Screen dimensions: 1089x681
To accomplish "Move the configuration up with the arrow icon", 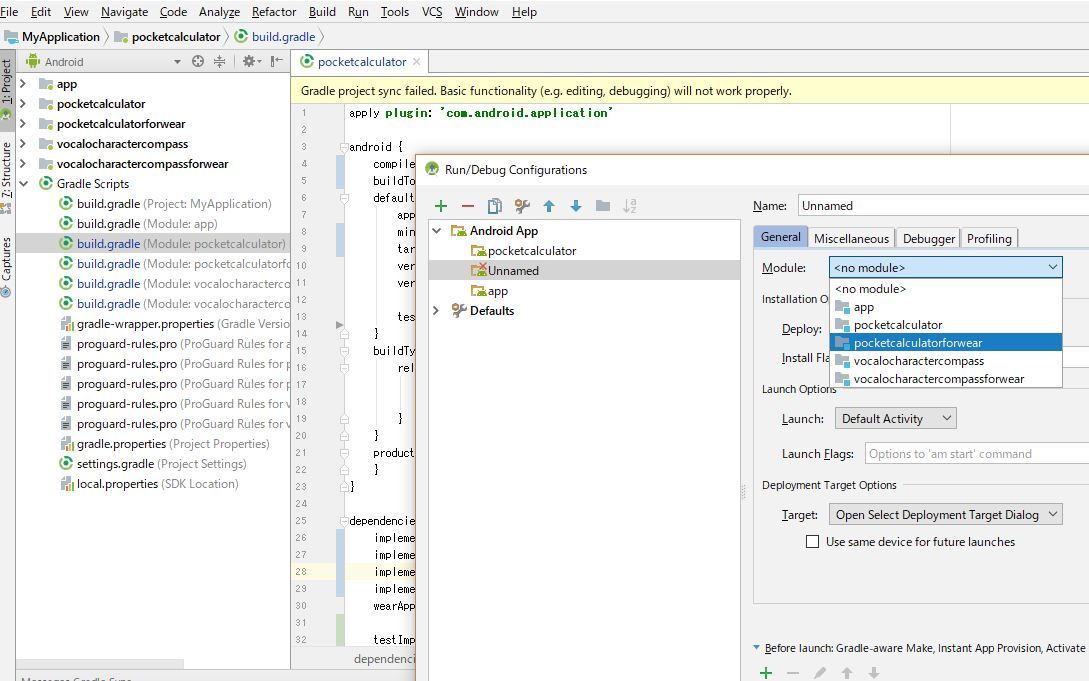I will coord(549,206).
